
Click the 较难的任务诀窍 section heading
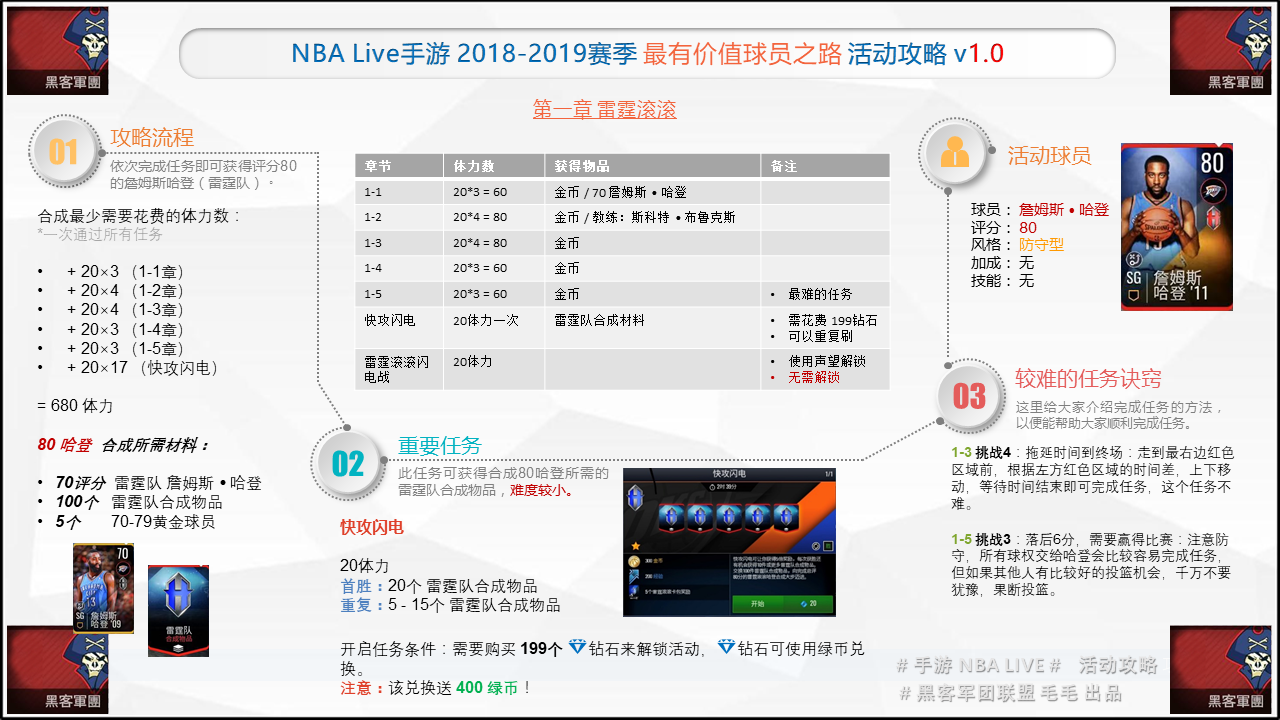click(x=1088, y=379)
